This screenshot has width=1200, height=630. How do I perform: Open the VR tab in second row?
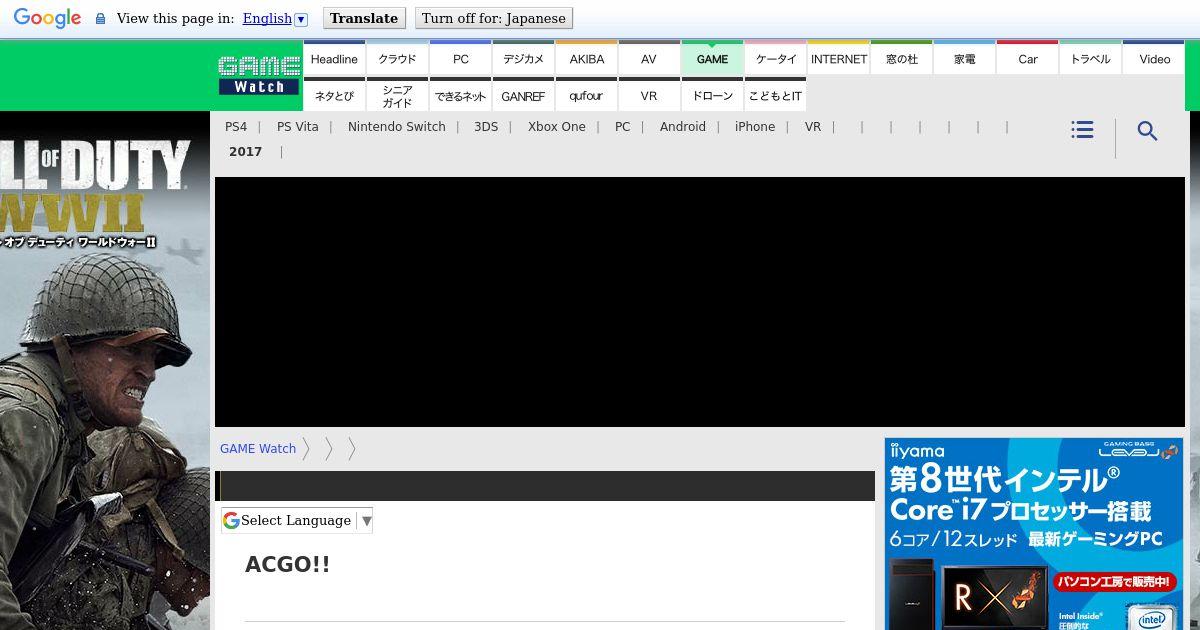coord(649,95)
